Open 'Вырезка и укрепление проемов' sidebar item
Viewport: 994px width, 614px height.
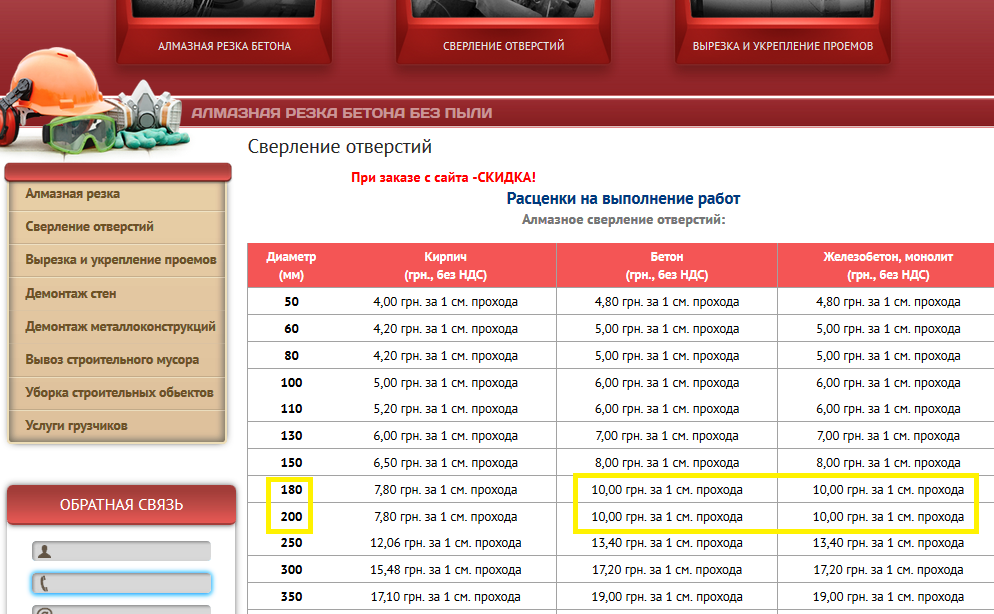pos(120,260)
